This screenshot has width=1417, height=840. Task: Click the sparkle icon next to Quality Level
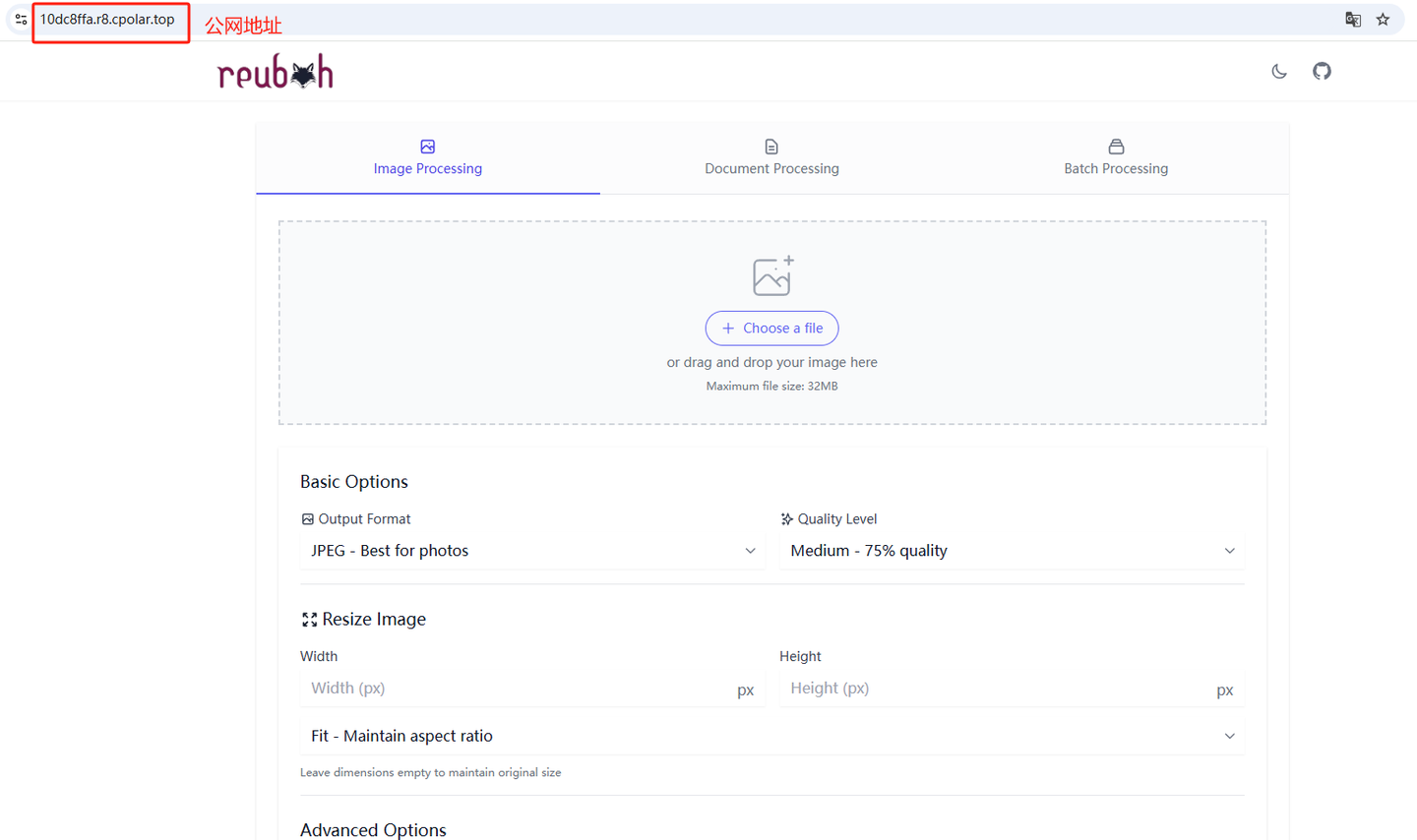point(785,518)
